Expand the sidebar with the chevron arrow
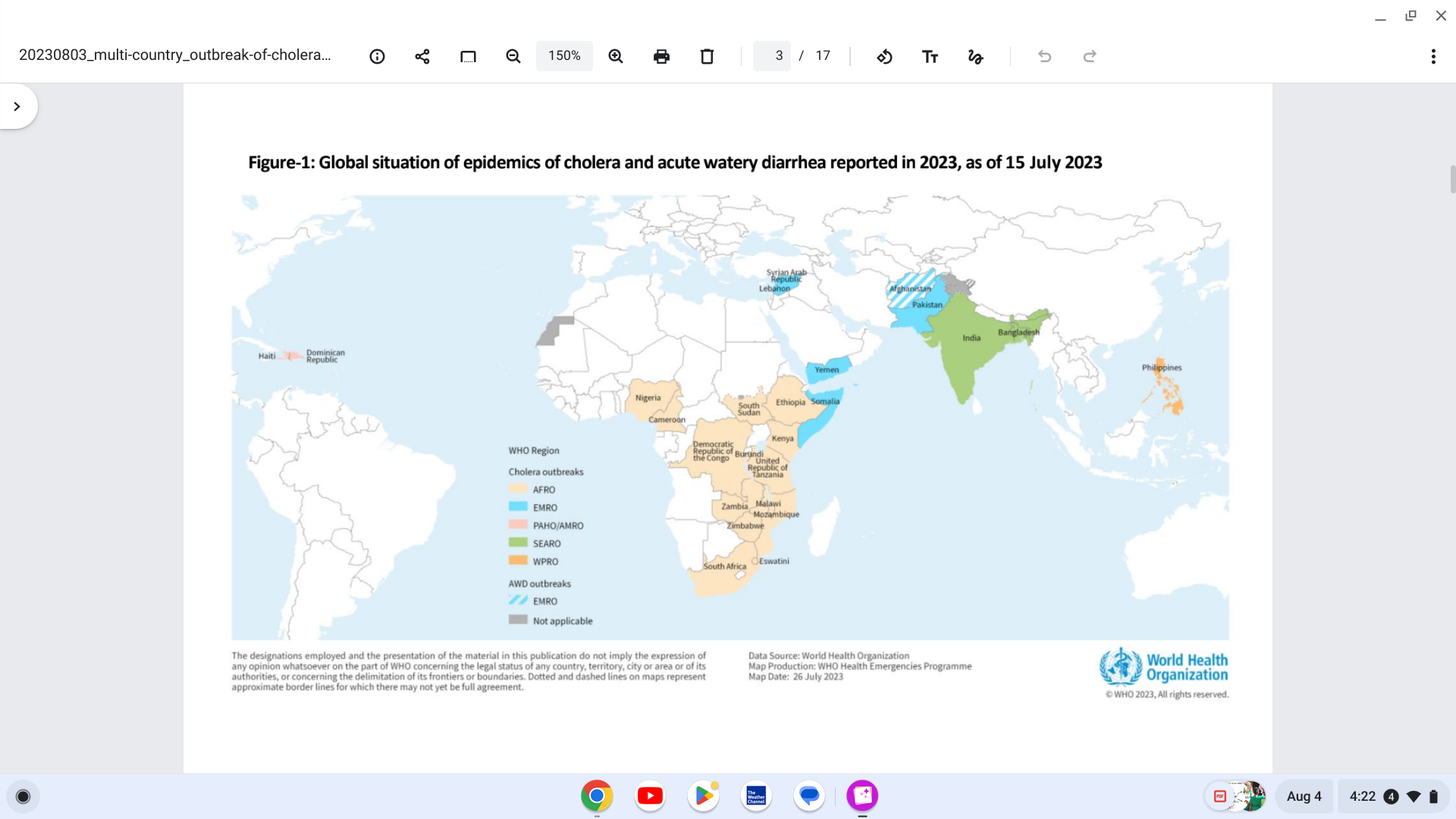The height and width of the screenshot is (819, 1456). (17, 106)
